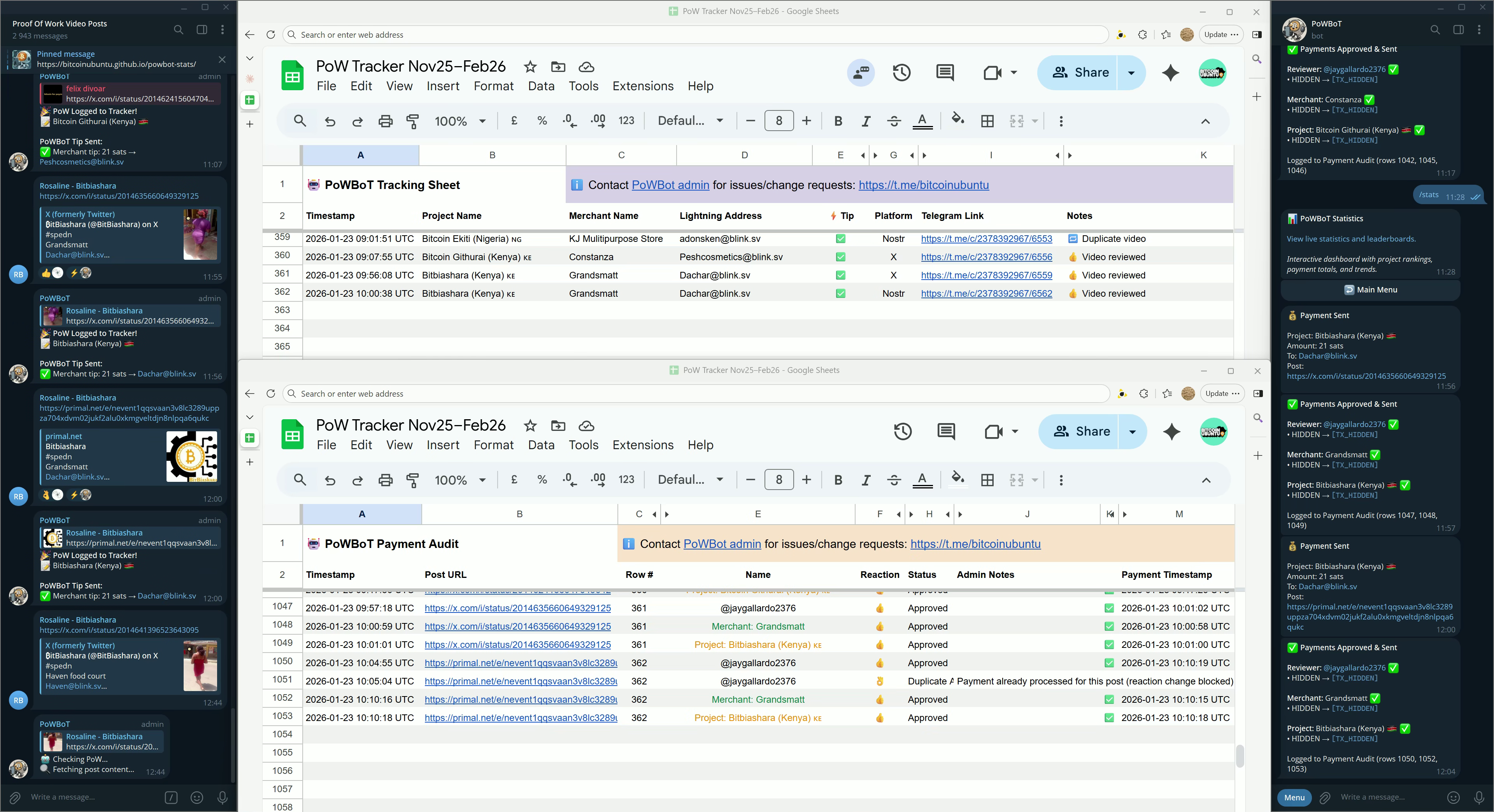Open merge cells dropdown in top Sheets toolbar
The height and width of the screenshot is (812, 1494).
1035,121
